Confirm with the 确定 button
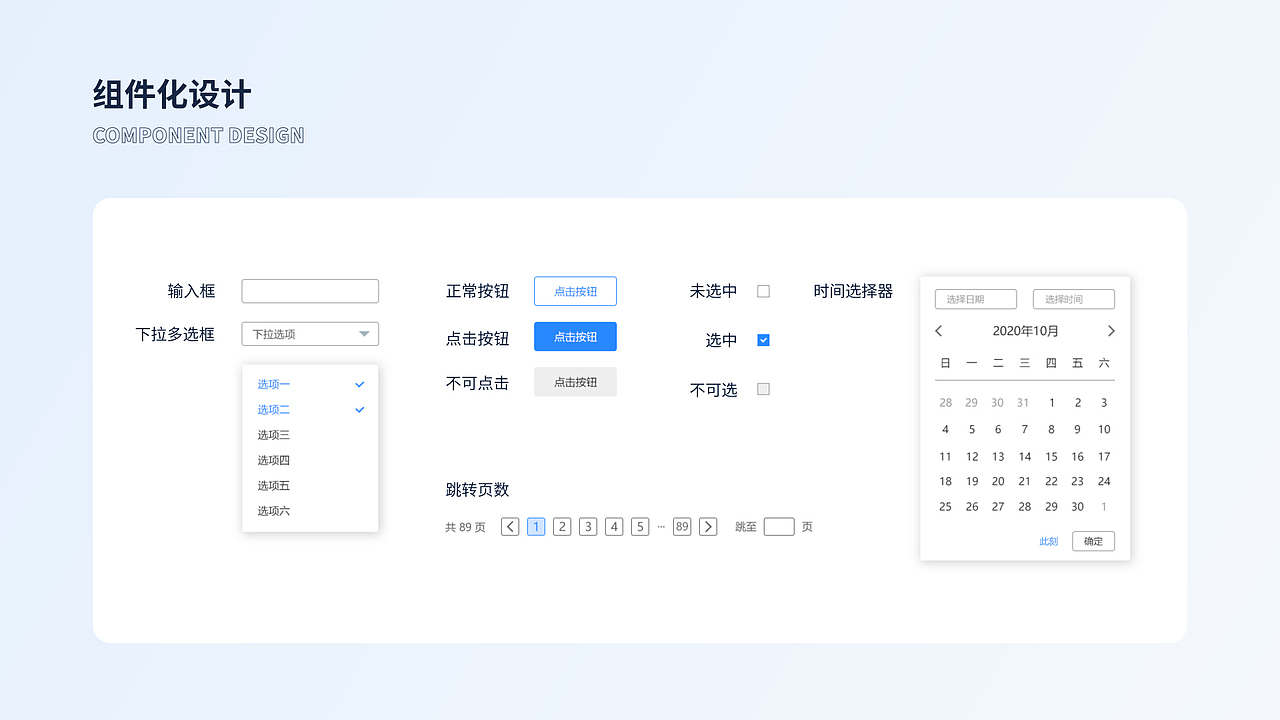The width and height of the screenshot is (1280, 720). point(1093,541)
